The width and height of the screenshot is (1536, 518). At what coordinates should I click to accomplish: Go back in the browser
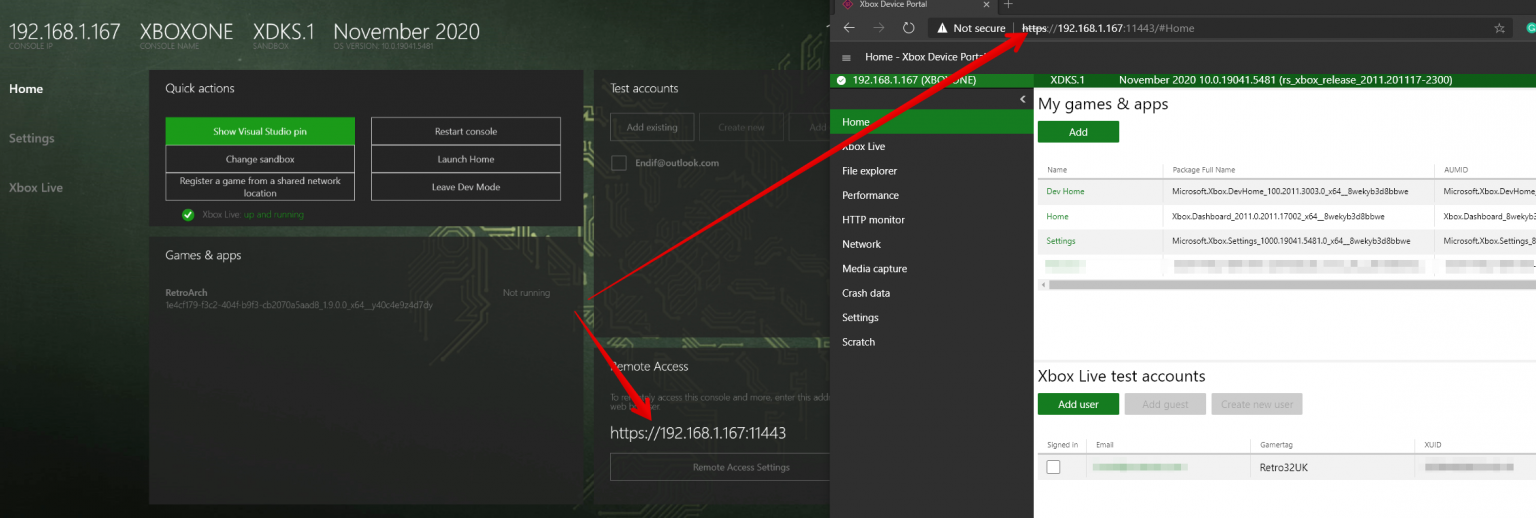coord(848,28)
